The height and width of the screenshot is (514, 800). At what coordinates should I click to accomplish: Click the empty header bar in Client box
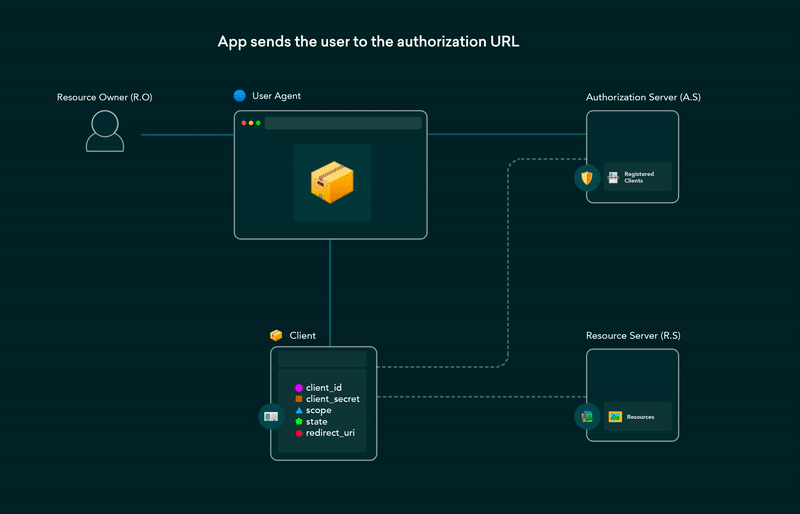pyautogui.click(x=322, y=359)
